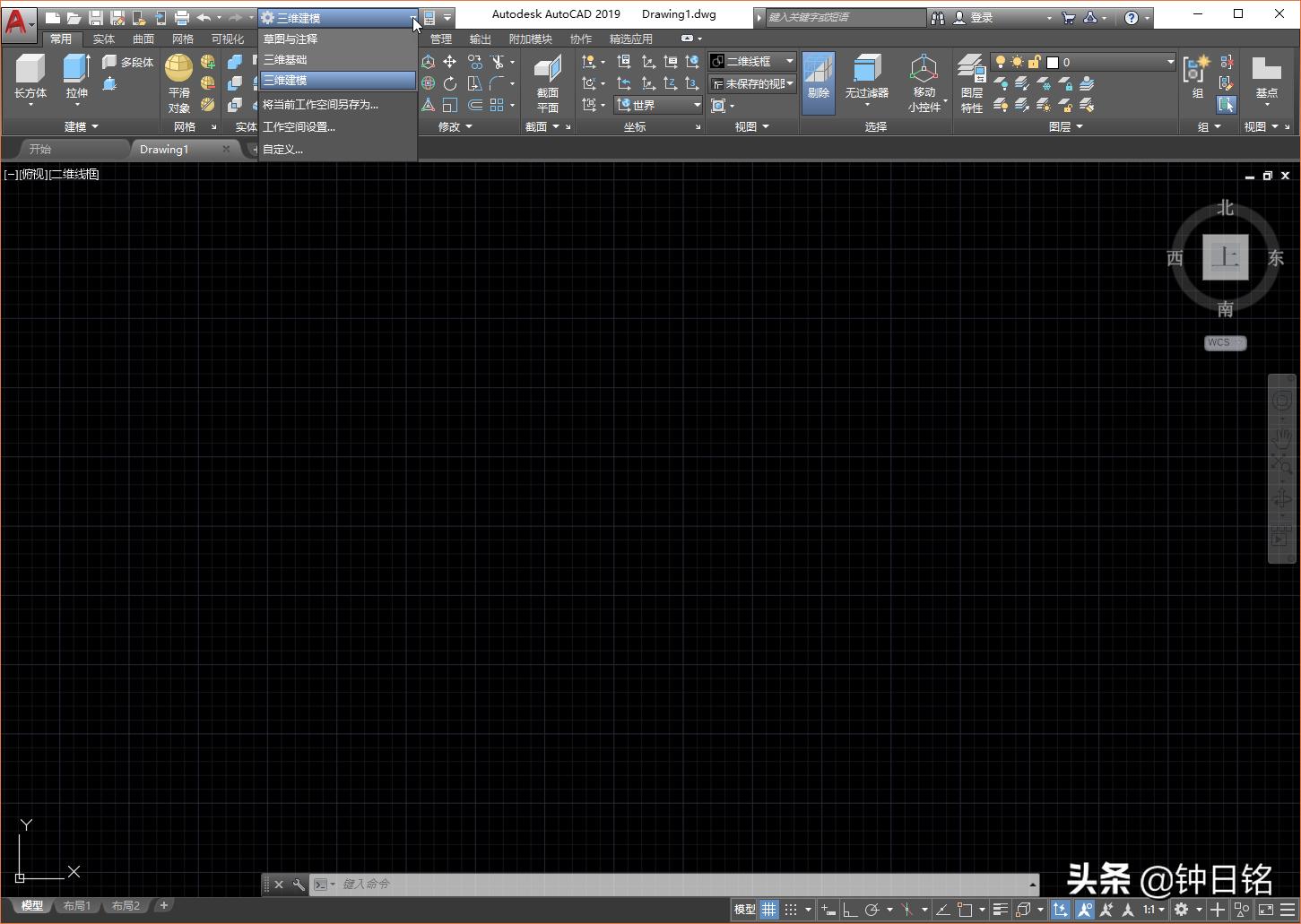Switch to the 曲面 ribbon tab

click(143, 39)
